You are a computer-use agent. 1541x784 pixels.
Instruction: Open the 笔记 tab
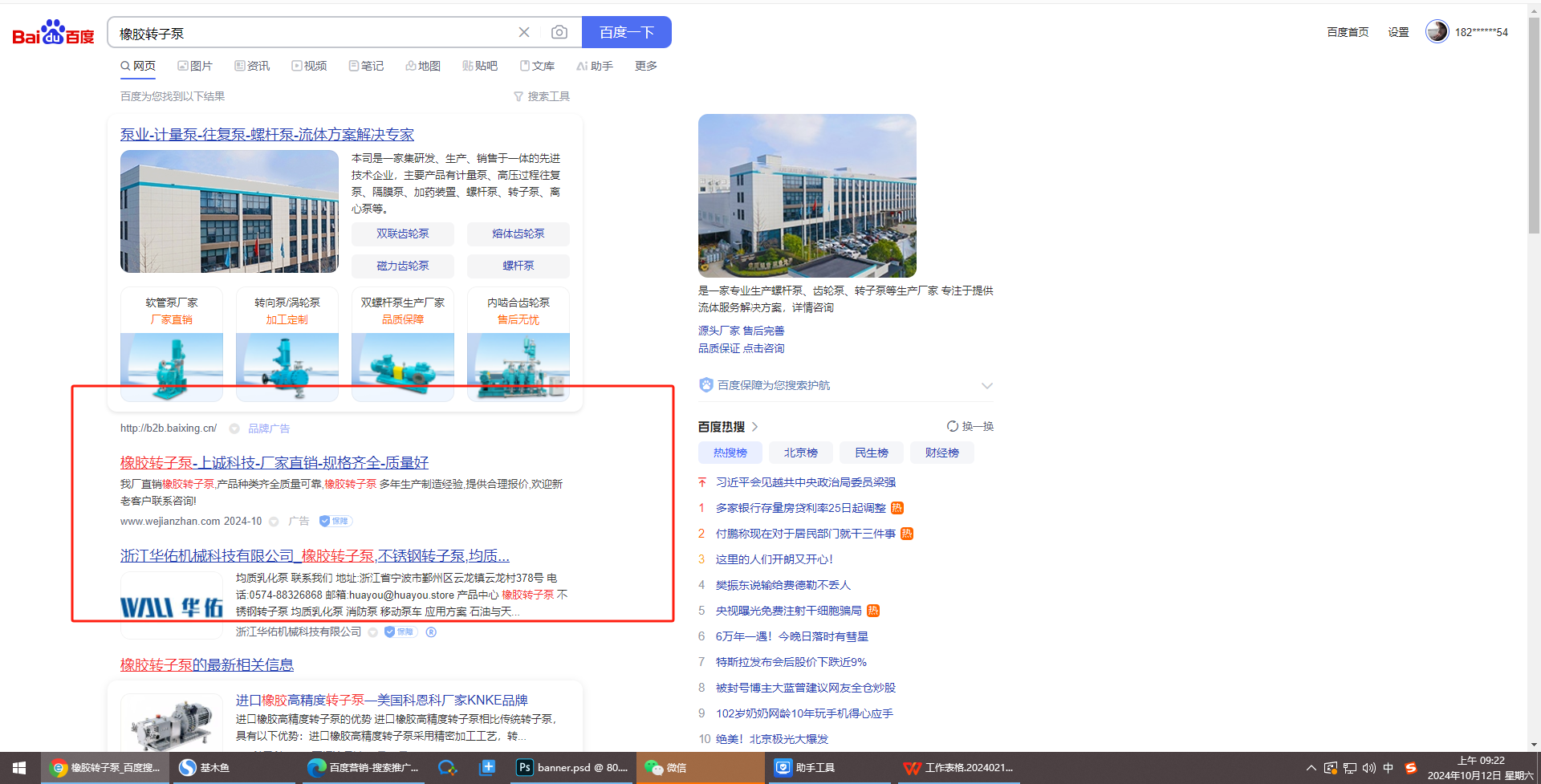(x=366, y=66)
